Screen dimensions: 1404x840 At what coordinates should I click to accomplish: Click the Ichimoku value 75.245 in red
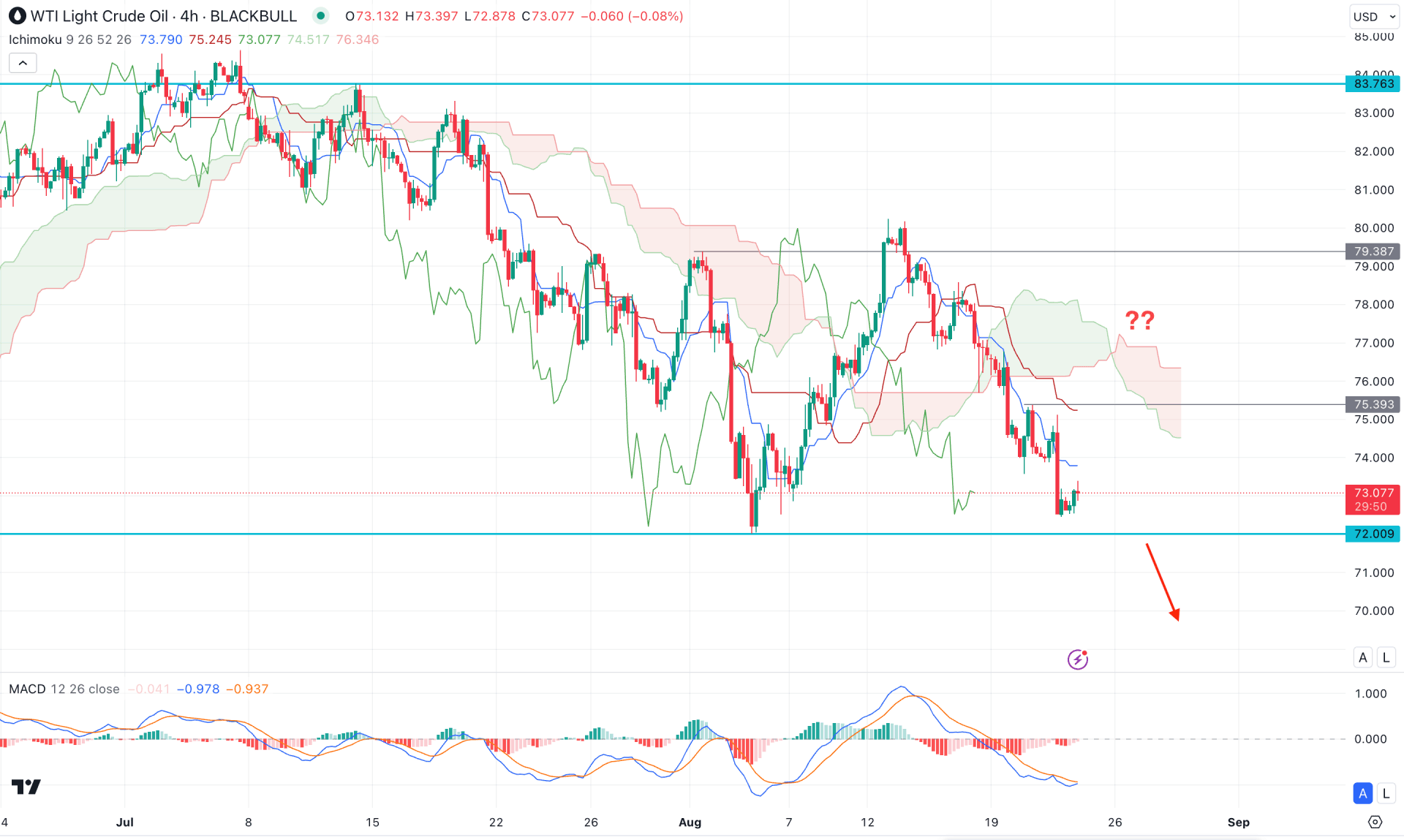coord(210,39)
